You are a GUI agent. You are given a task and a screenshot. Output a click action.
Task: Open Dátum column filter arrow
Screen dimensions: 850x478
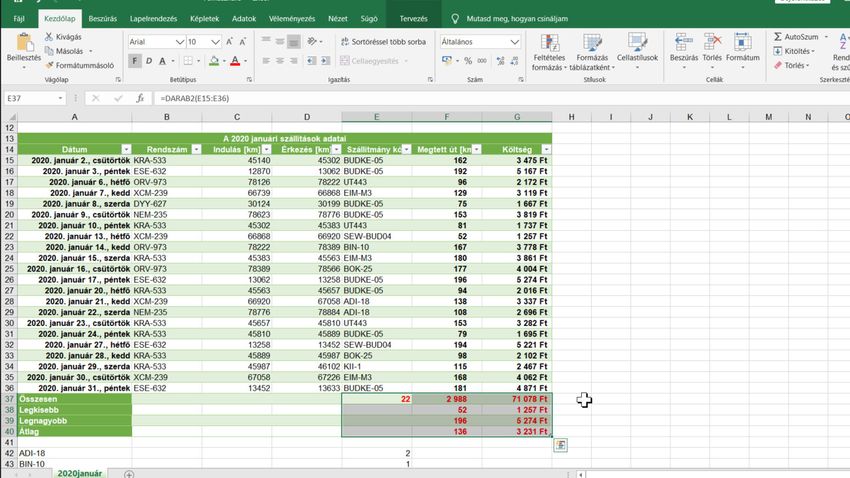click(x=126, y=149)
